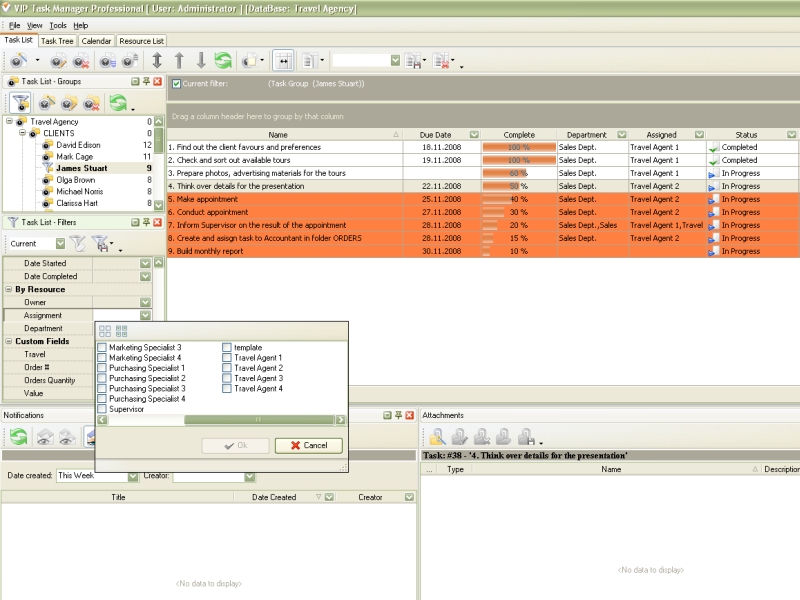
Task: Click the column best-fit horizontal arrows icon
Action: (x=283, y=61)
